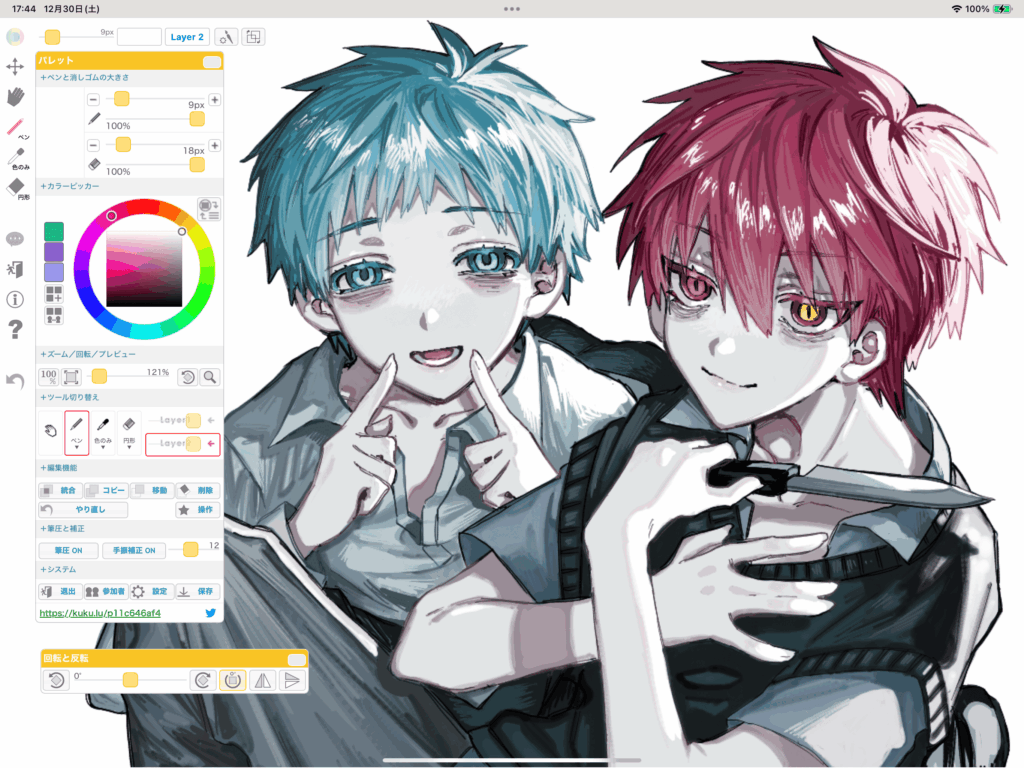
Task: Select the move/pan arrows tool in left sidebar
Action: [x=15, y=67]
